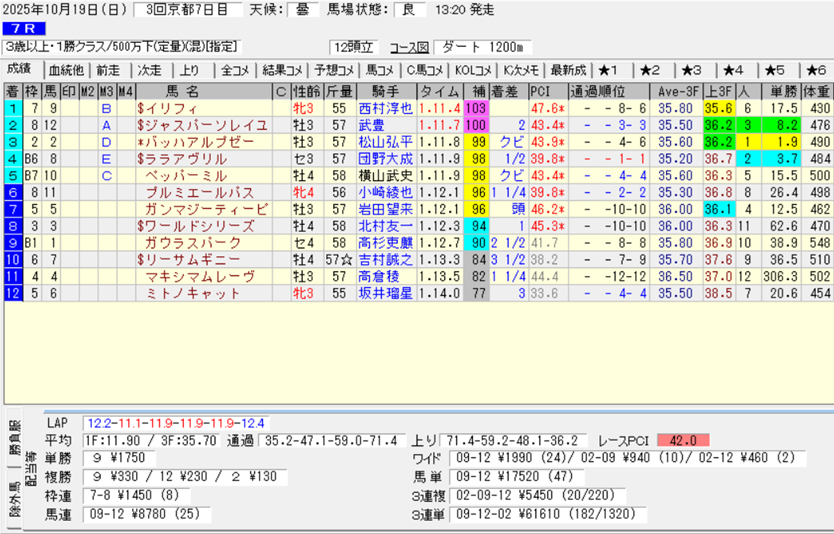Open the K次メモ tab
The height and width of the screenshot is (534, 834).
[521, 70]
